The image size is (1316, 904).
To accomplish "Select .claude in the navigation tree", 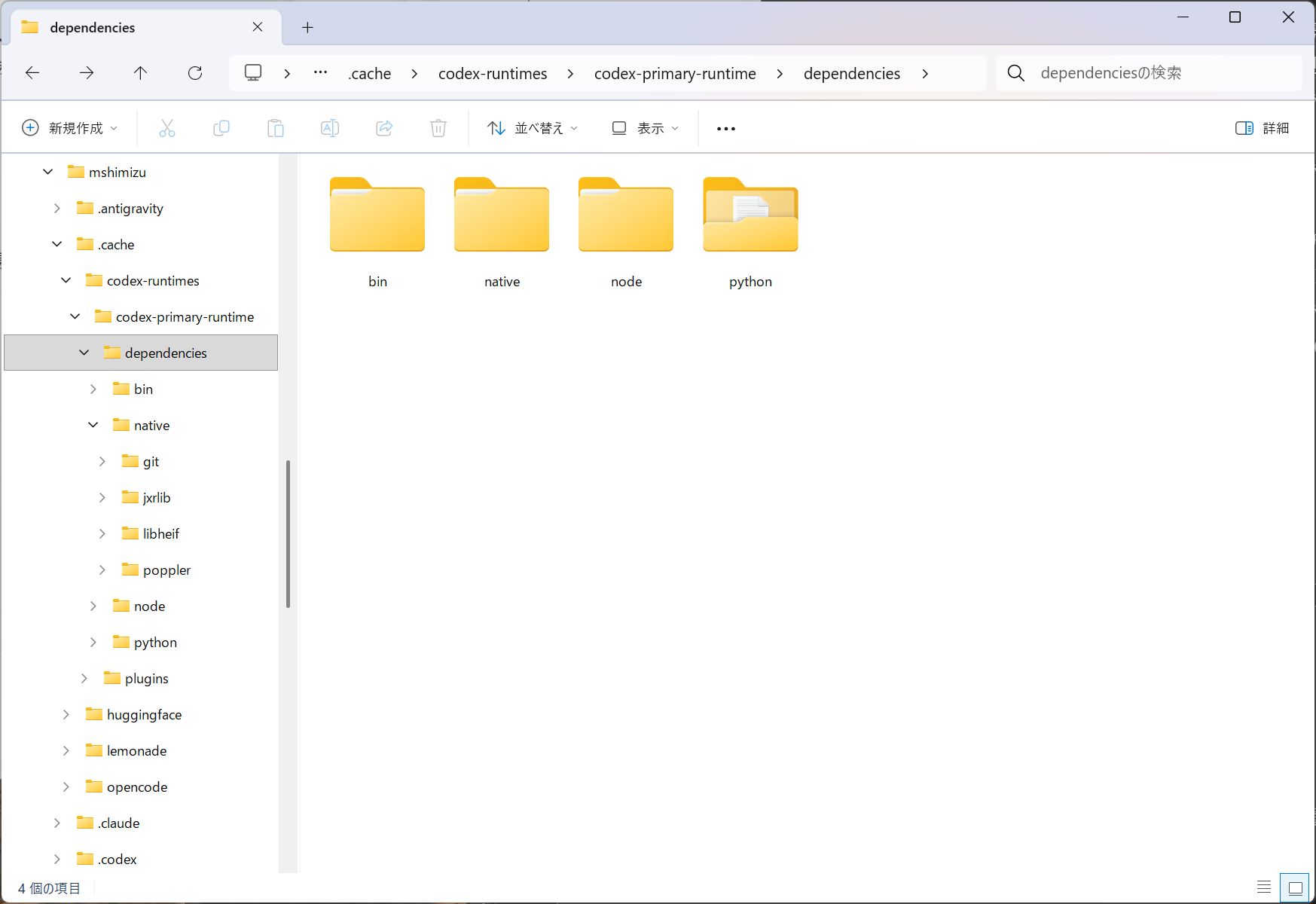I will tap(118, 823).
